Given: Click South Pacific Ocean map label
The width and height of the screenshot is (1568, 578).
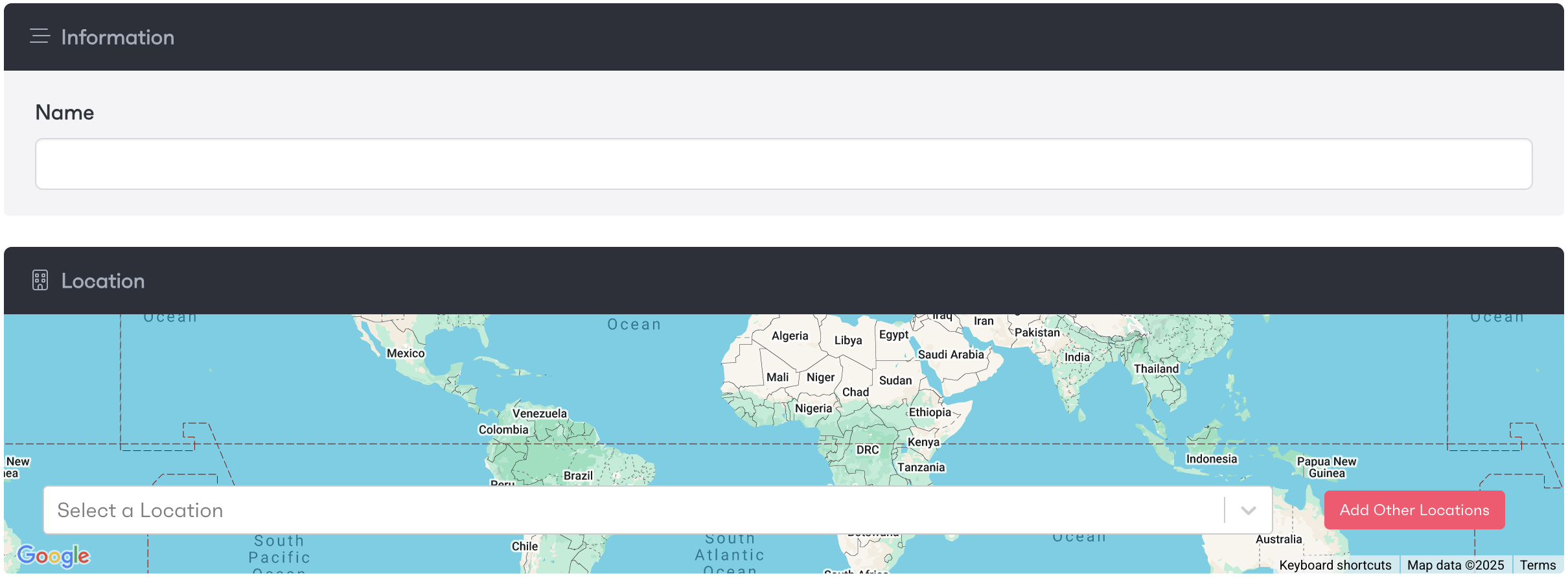Looking at the screenshot, I should 279,554.
